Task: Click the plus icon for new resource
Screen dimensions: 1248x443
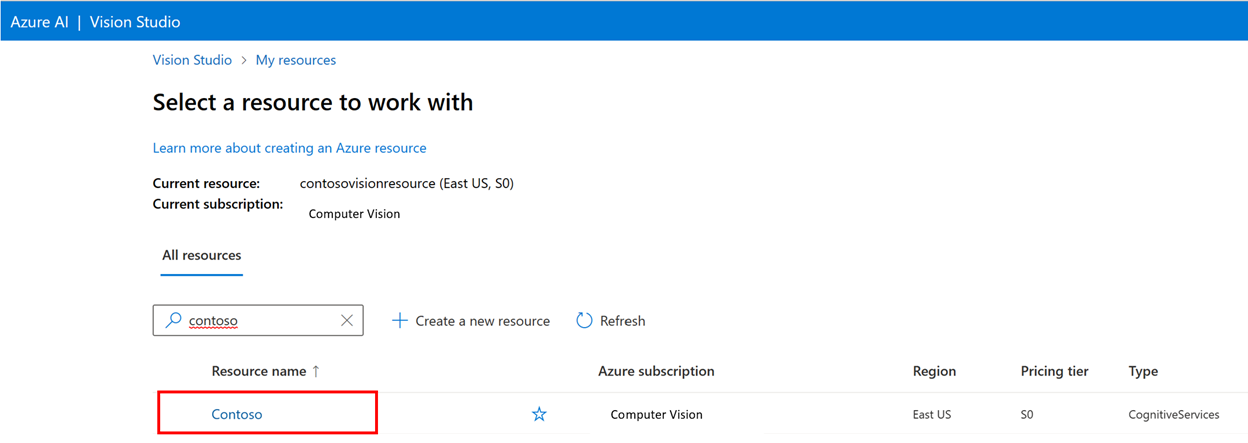Action: pos(400,321)
